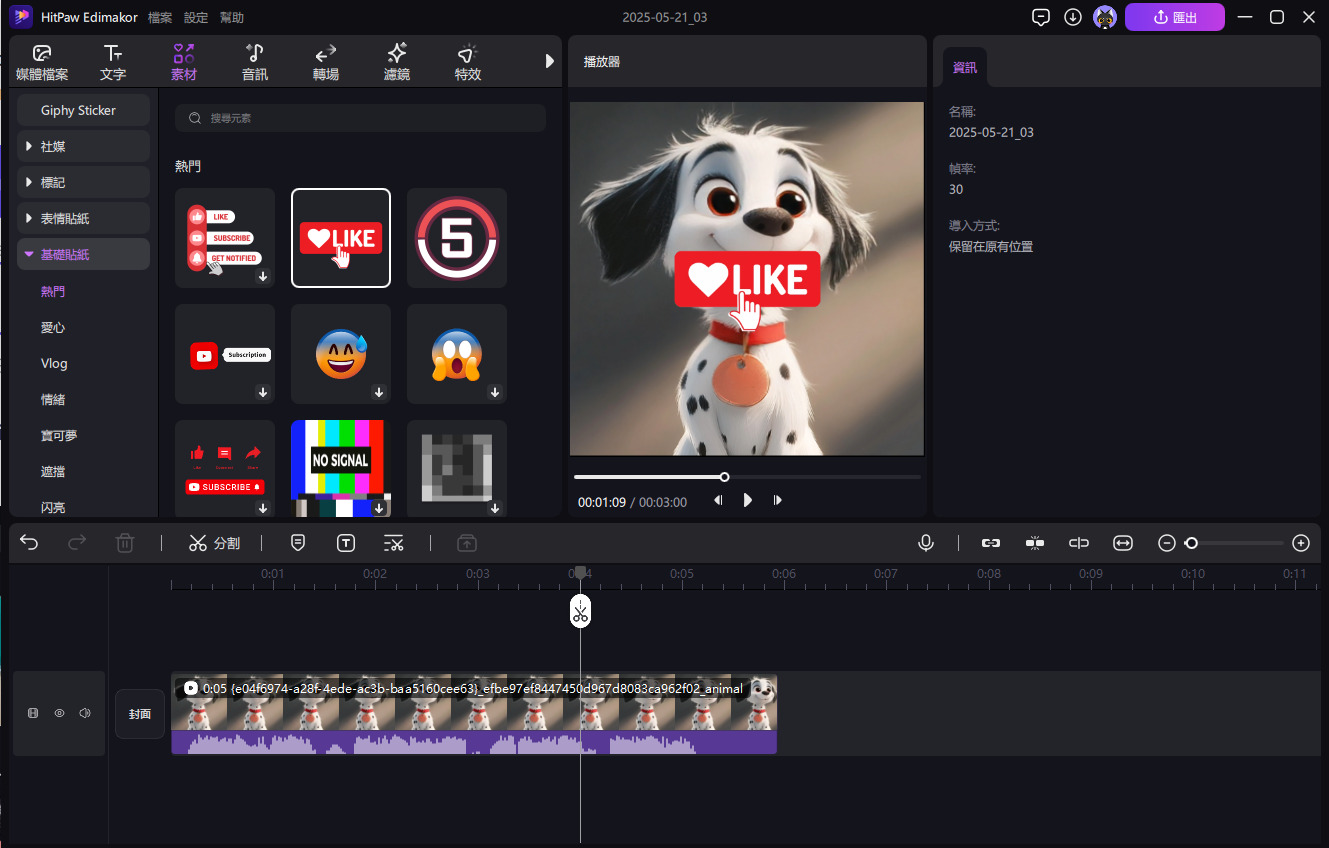Download the sweating laugh emoji via arrow

[379, 393]
